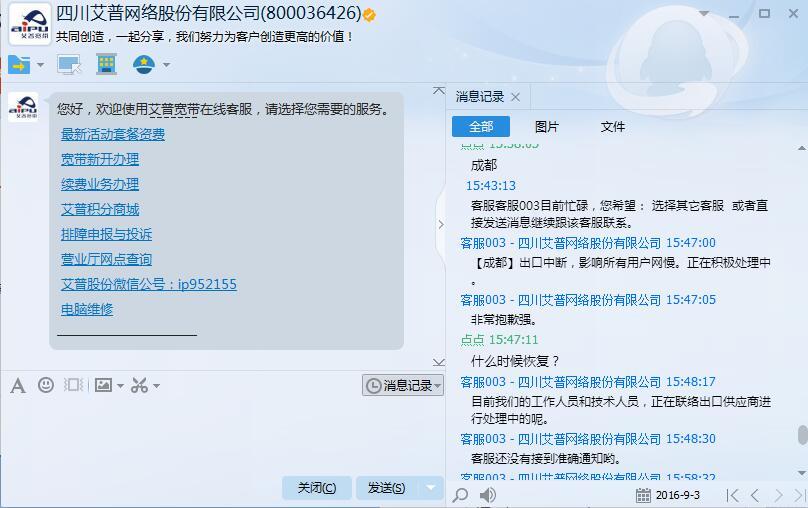Open send options arrow beside 发送(S)

(430, 487)
